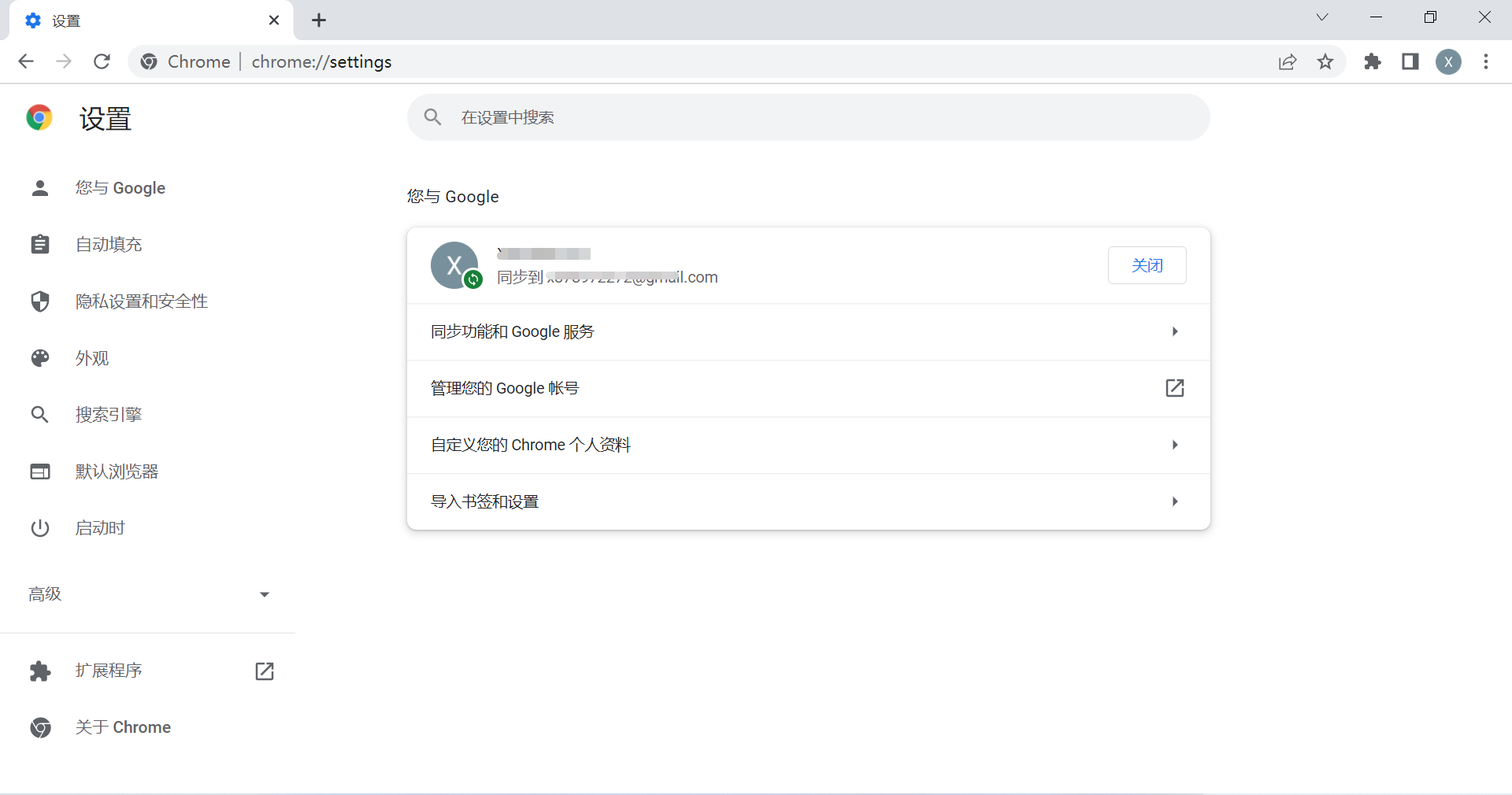Expand 自定义您的 Chrome 个人资料 arrow
The image size is (1512, 795).
point(1174,445)
